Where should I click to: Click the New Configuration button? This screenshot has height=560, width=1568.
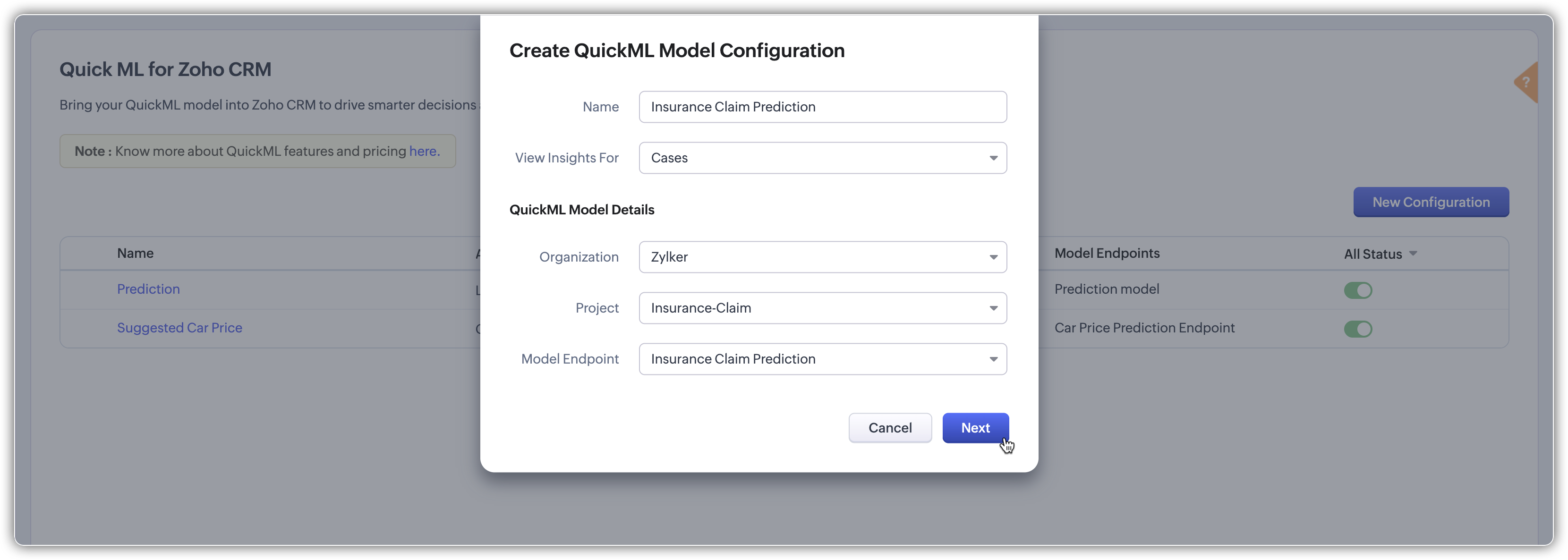[1431, 202]
